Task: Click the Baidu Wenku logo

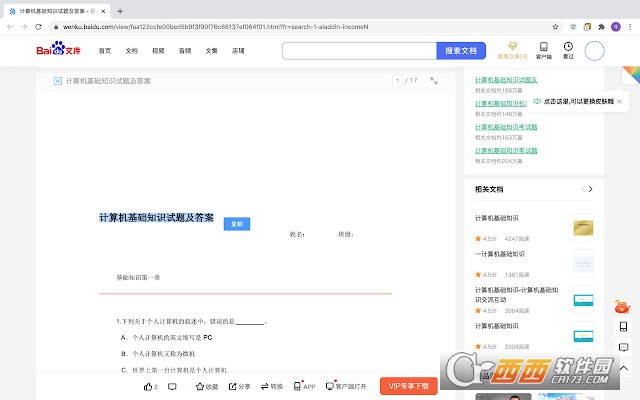Action: [59, 49]
